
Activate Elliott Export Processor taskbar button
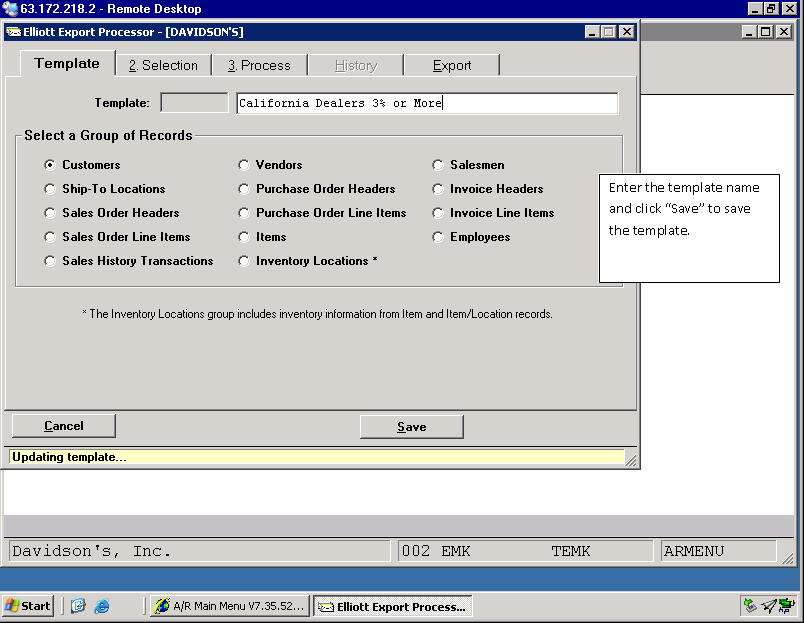(x=393, y=607)
